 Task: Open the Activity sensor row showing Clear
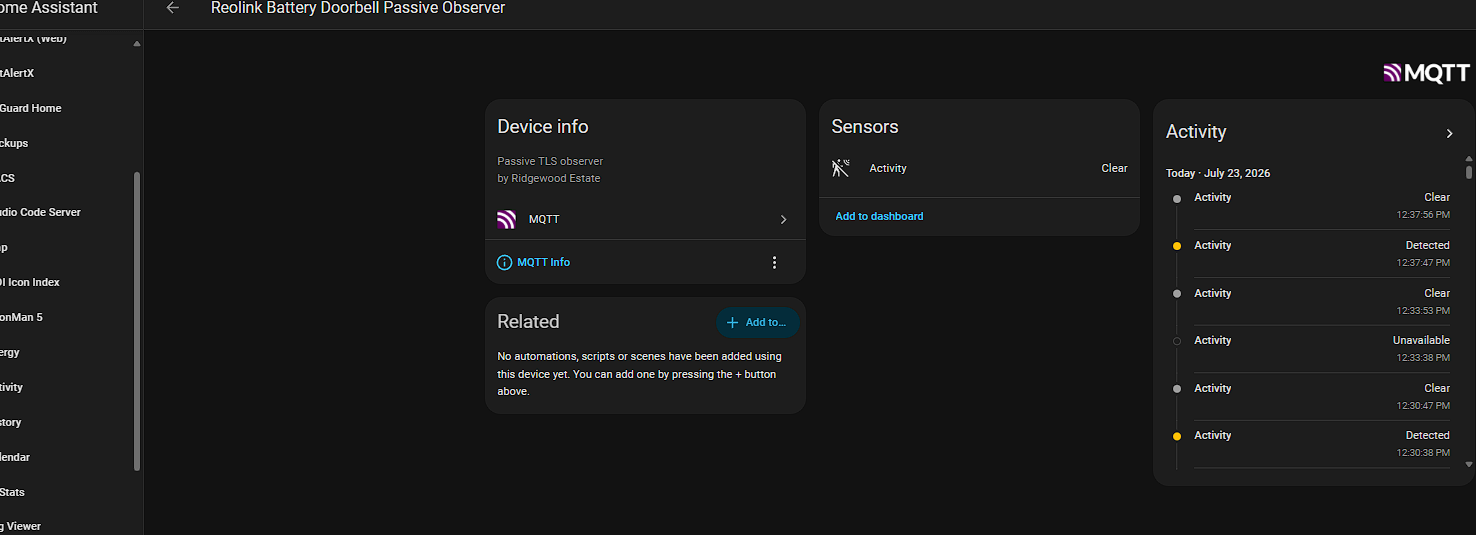point(979,168)
